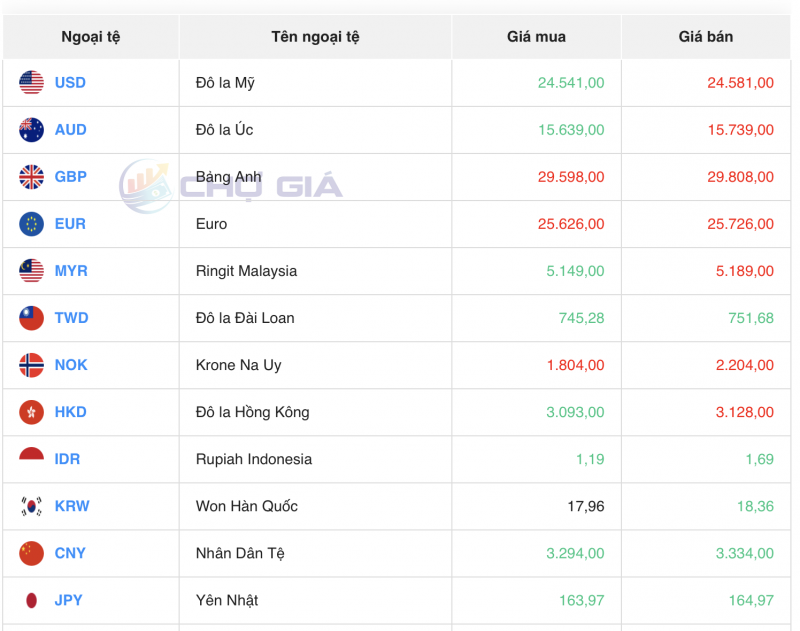
Task: Click the Giá bán column header
Action: pos(706,36)
